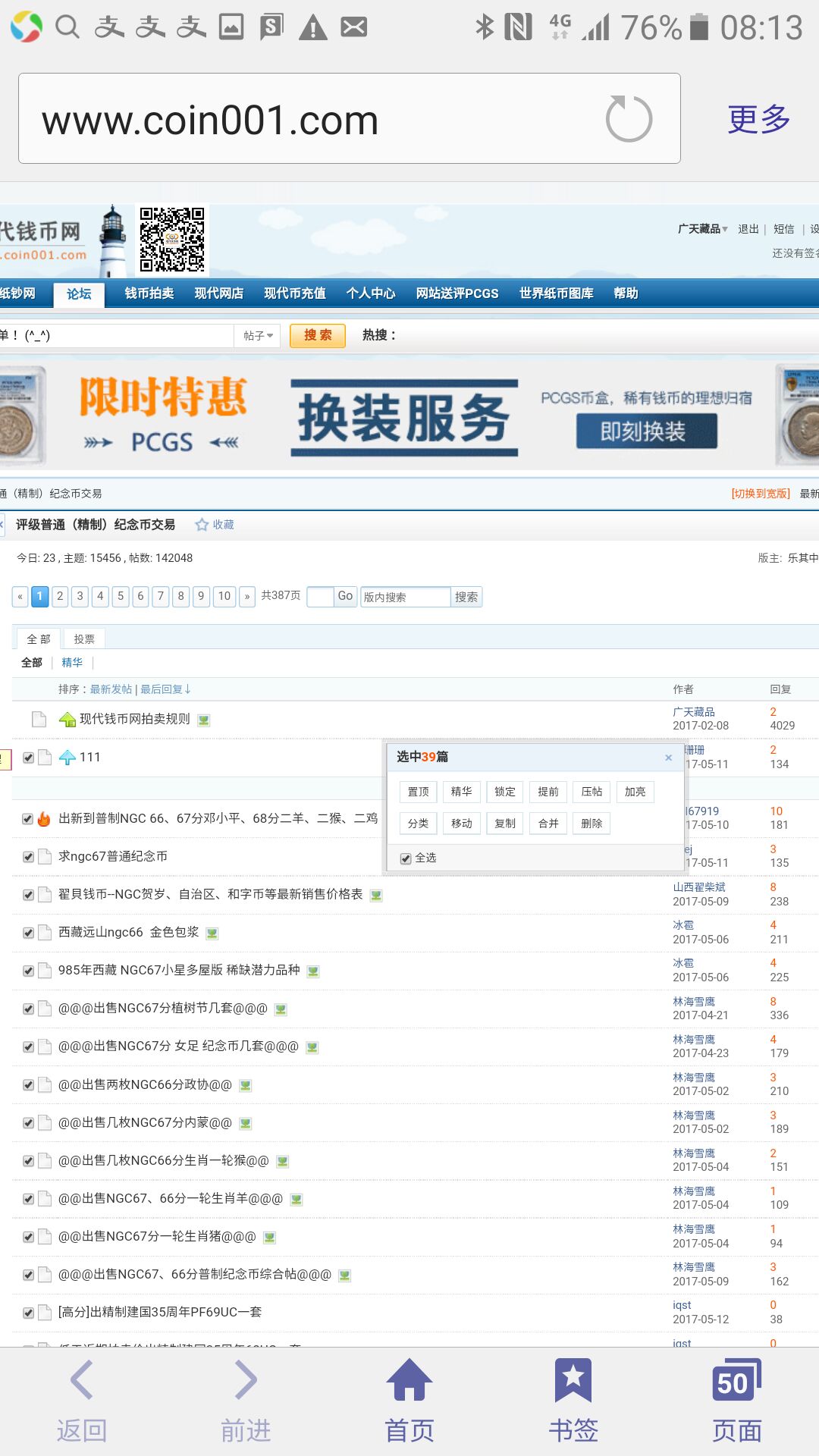Screen dimensions: 819x1456
Task: Open the 更多 browser menu
Action: [758, 119]
